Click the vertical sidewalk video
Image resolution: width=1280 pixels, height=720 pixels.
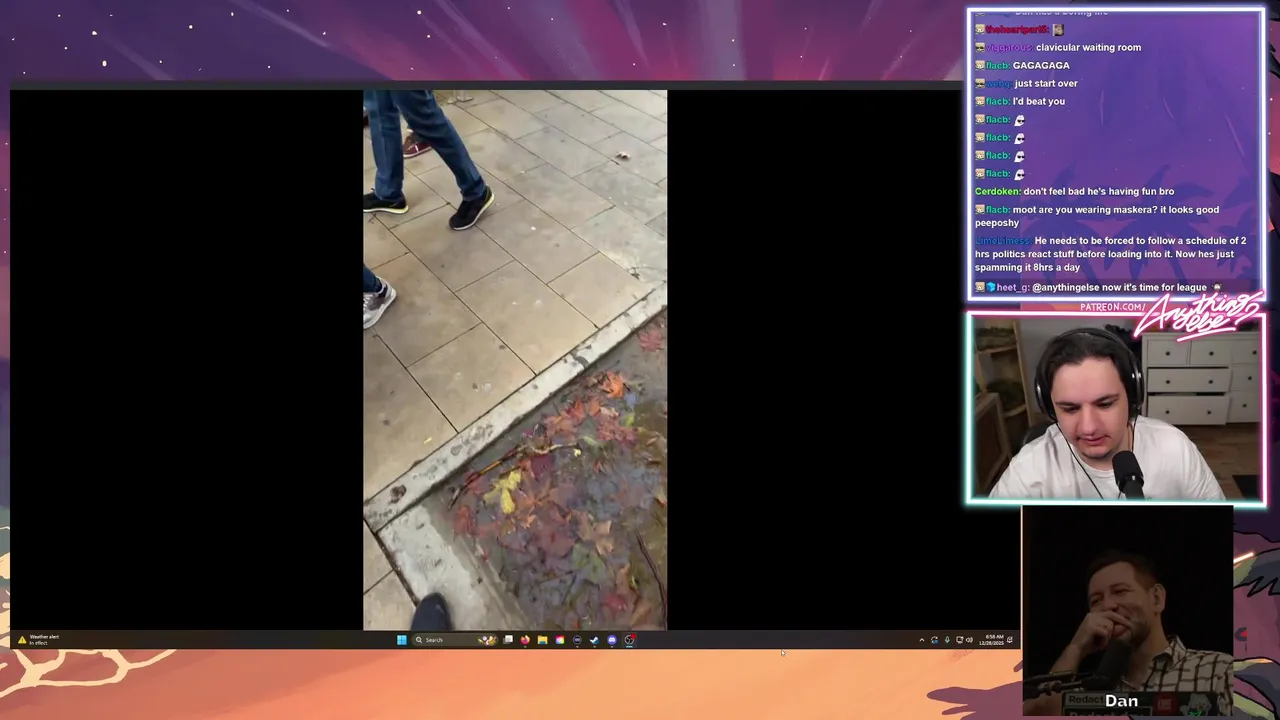(x=515, y=360)
